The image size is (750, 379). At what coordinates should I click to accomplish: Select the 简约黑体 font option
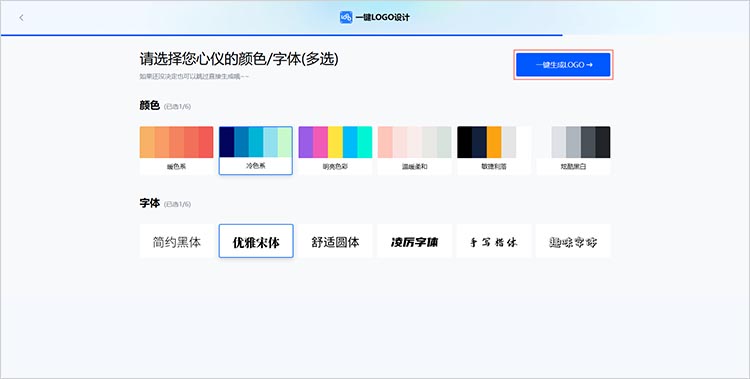176,241
